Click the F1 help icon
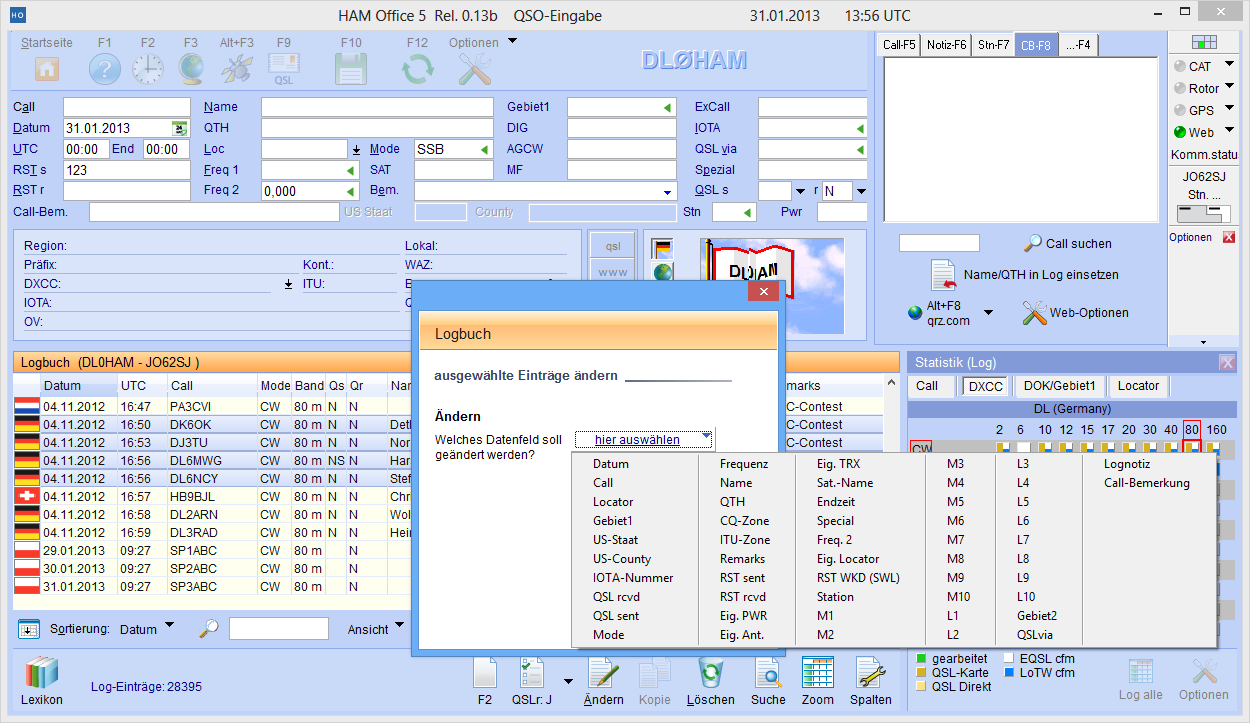This screenshot has height=723, width=1250. coord(105,69)
